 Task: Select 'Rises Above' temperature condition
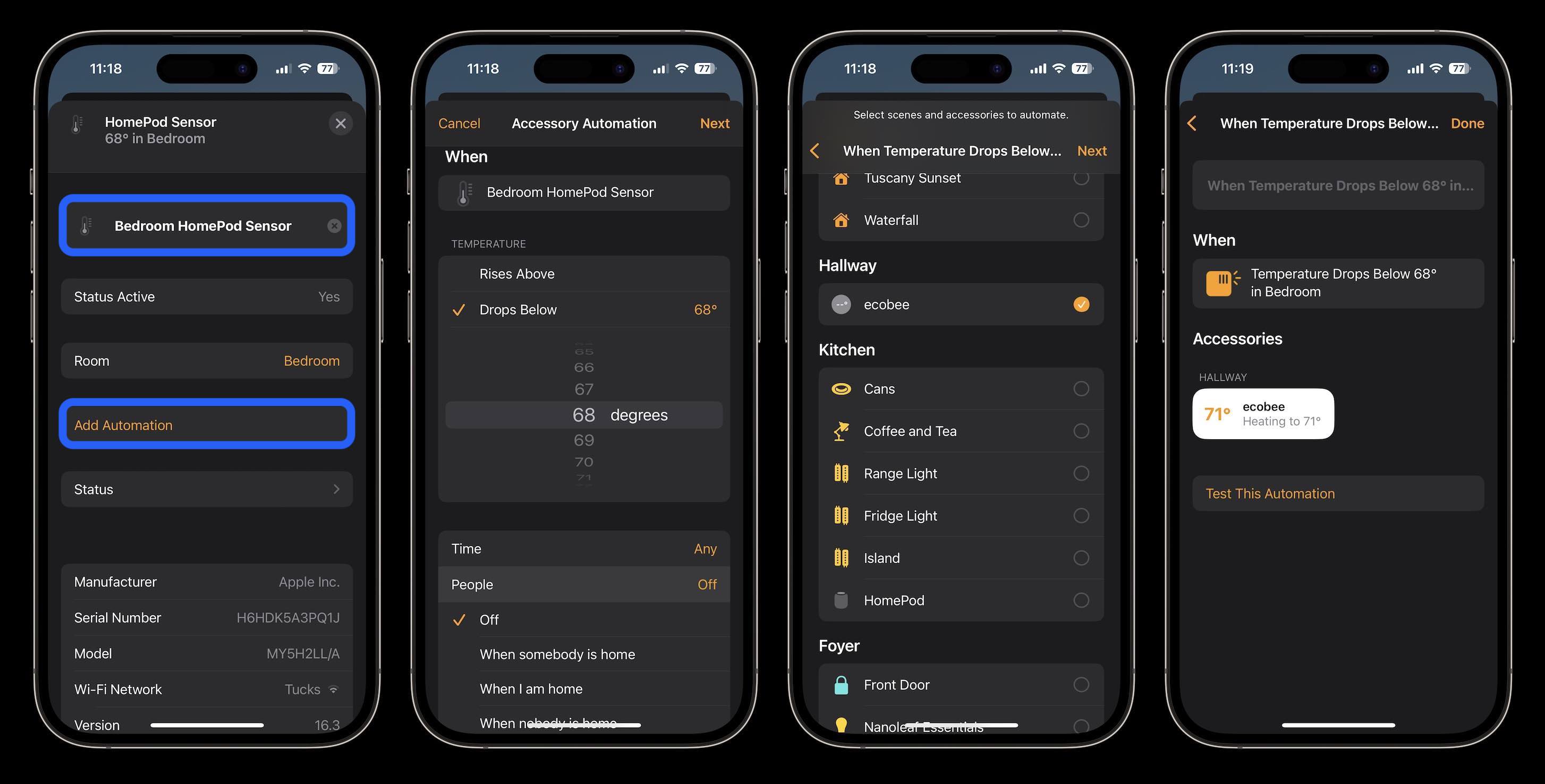pos(583,272)
